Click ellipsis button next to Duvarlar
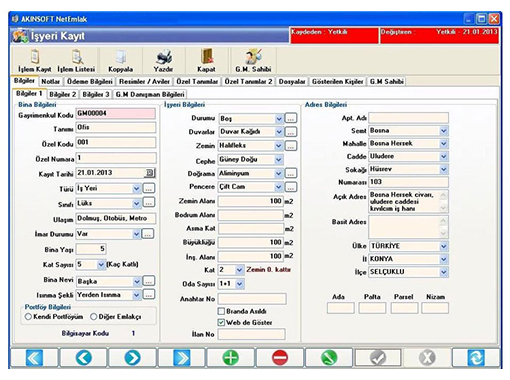 (291, 132)
